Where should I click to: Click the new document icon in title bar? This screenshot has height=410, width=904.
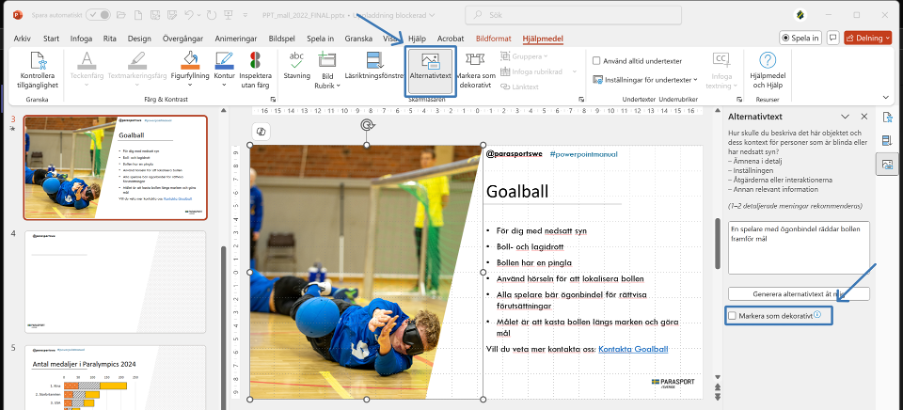137,15
